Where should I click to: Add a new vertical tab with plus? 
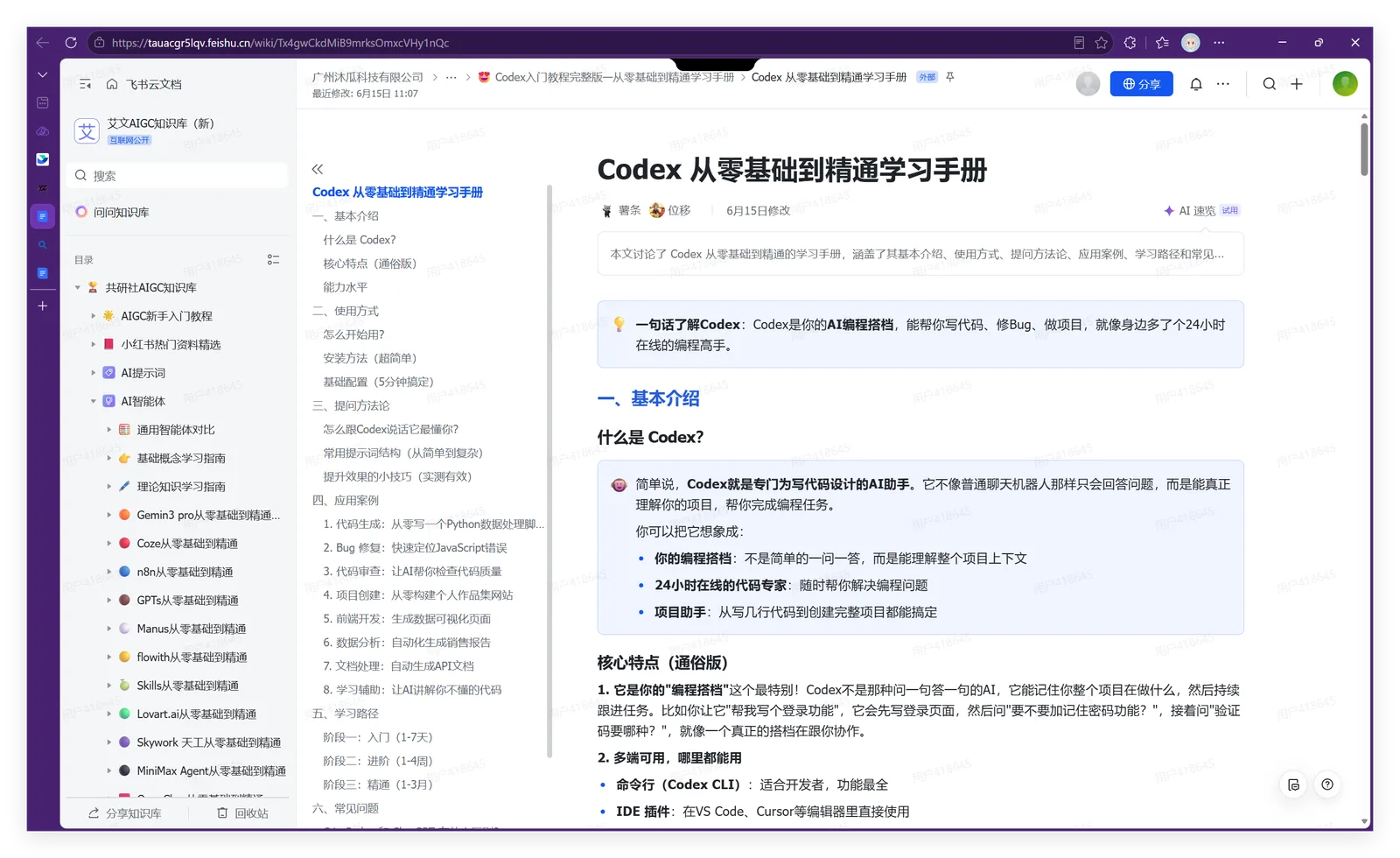(42, 306)
